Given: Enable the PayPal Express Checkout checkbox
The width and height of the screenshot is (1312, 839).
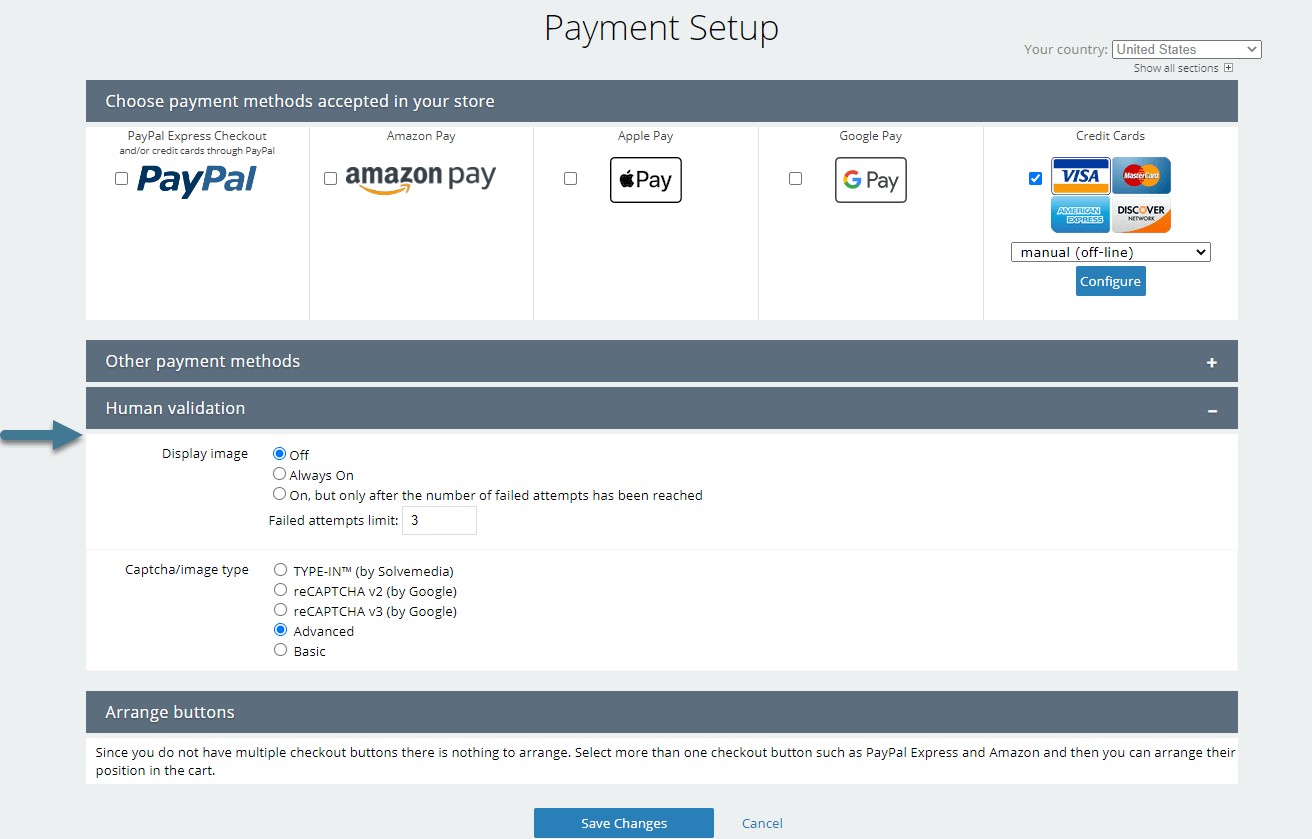Looking at the screenshot, I should pos(121,179).
